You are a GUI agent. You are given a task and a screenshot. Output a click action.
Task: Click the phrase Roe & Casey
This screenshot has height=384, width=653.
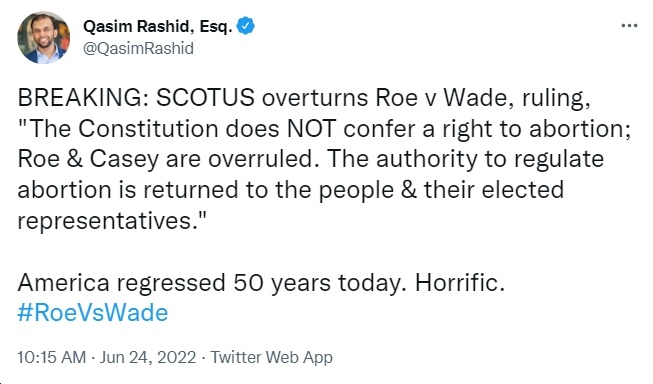point(88,159)
